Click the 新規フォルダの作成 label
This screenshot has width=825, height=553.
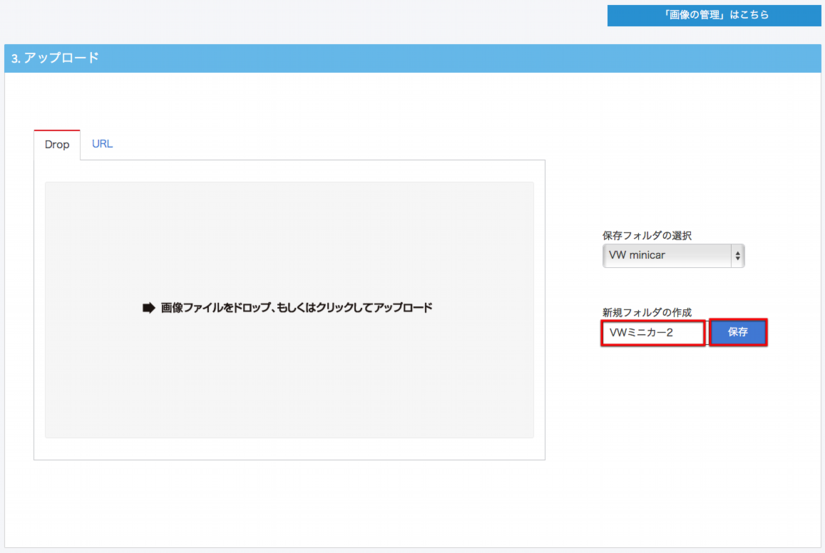click(x=647, y=312)
